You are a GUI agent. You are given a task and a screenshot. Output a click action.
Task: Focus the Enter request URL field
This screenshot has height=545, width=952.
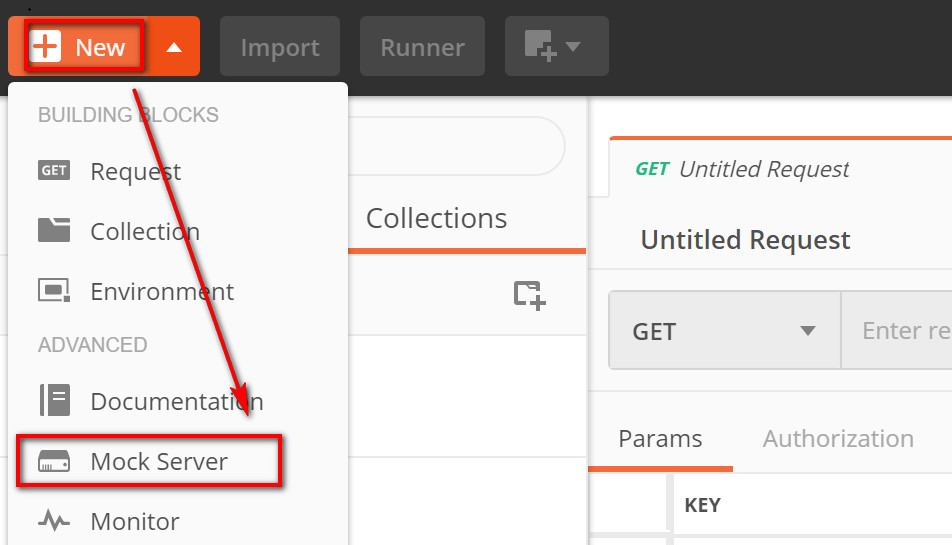click(897, 331)
